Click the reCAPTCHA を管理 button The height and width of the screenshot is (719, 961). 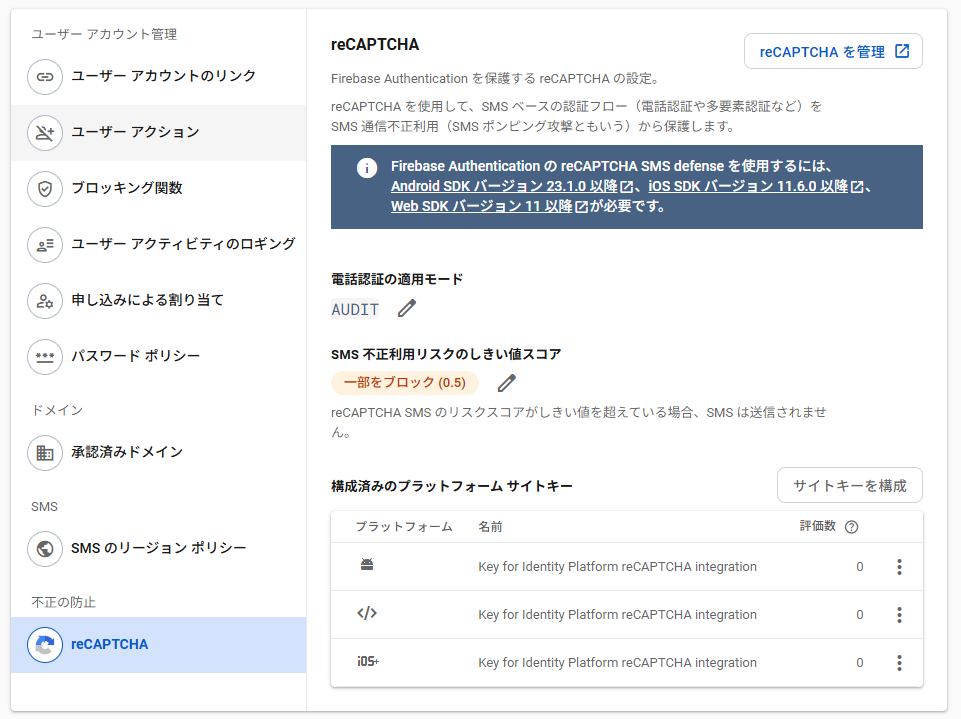pos(833,51)
